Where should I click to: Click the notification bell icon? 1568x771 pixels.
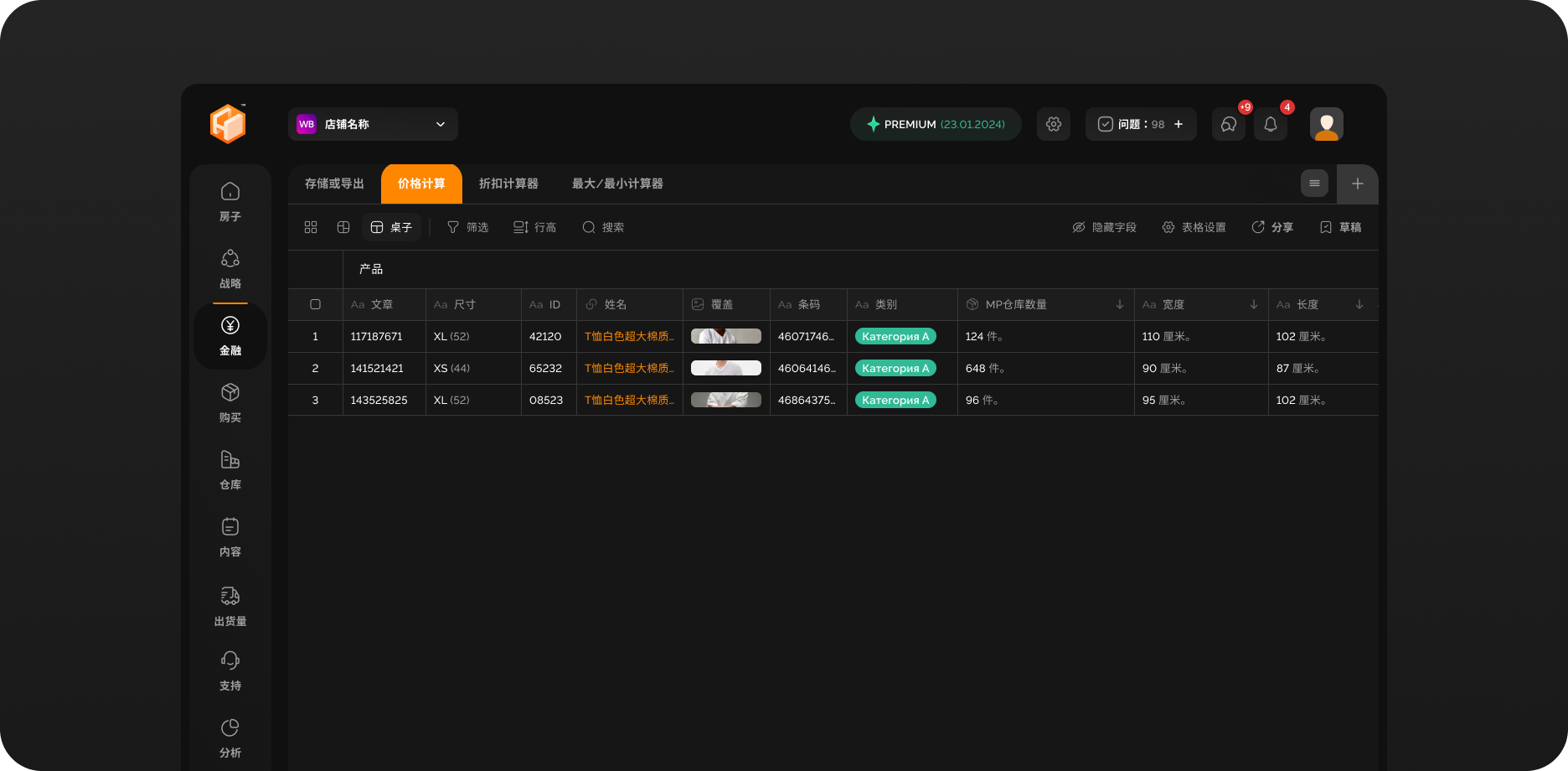coord(1270,124)
